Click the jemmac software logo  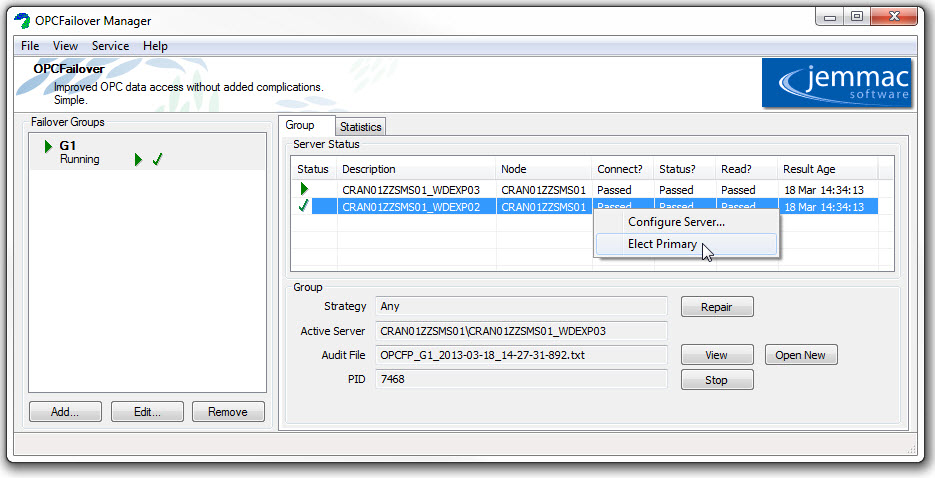[837, 83]
